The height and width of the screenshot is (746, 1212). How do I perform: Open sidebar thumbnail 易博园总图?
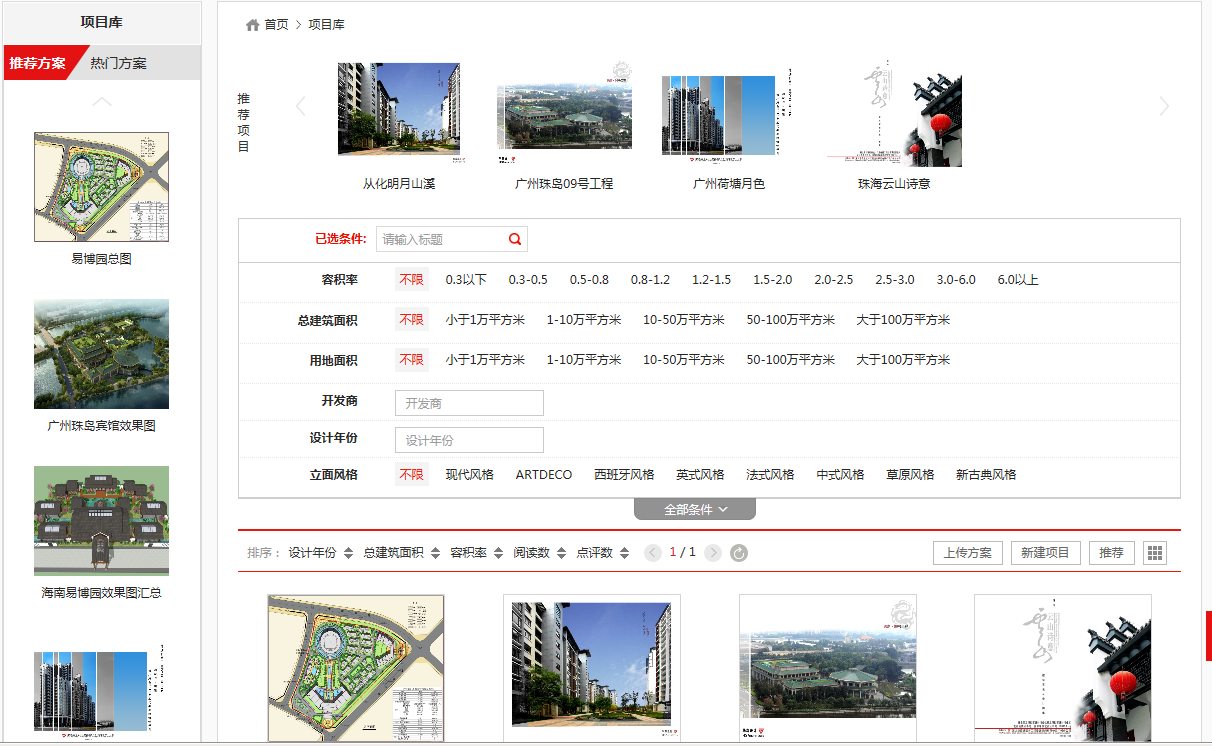point(101,187)
